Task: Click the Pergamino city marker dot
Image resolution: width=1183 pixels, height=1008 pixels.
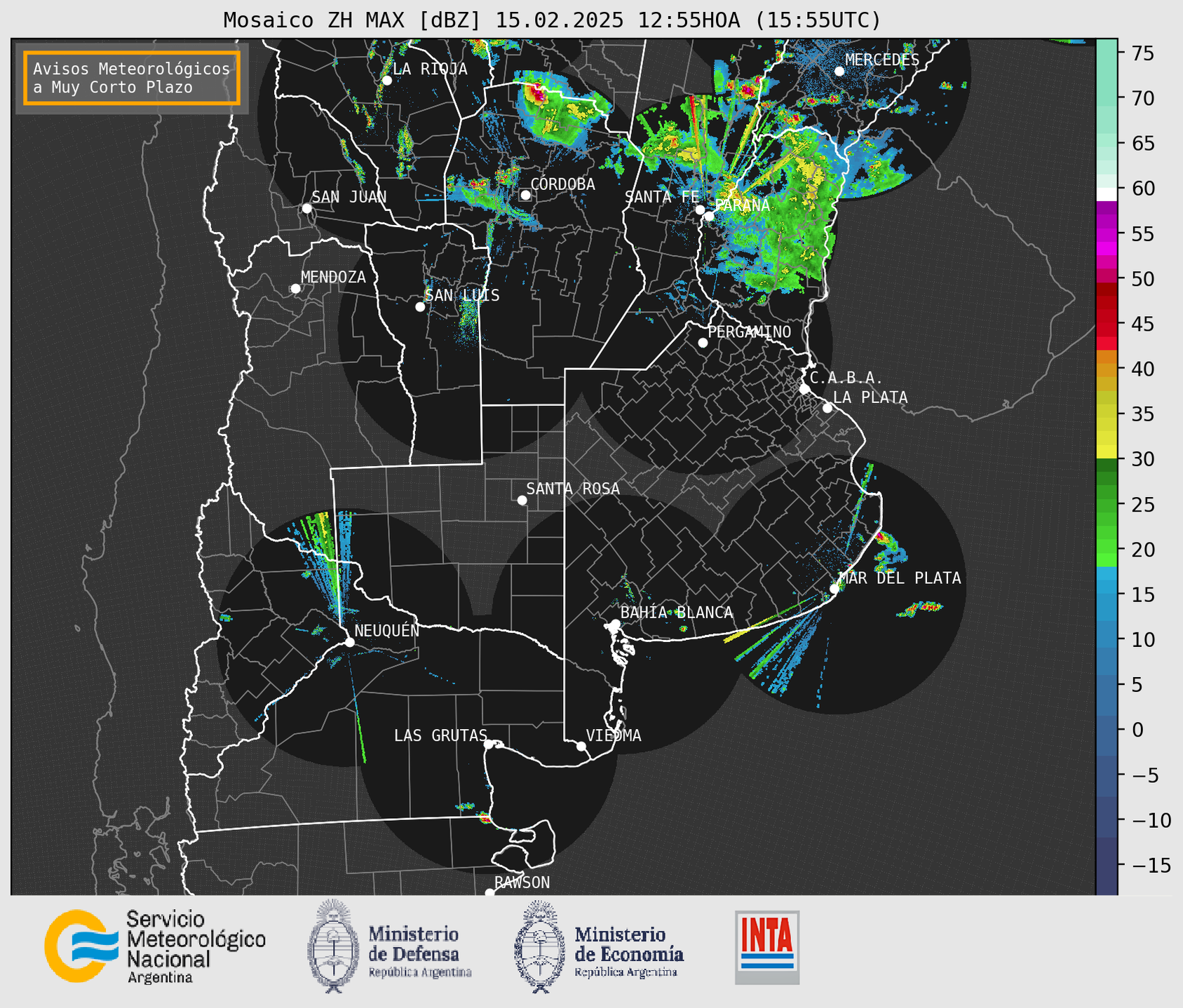Action: click(703, 343)
